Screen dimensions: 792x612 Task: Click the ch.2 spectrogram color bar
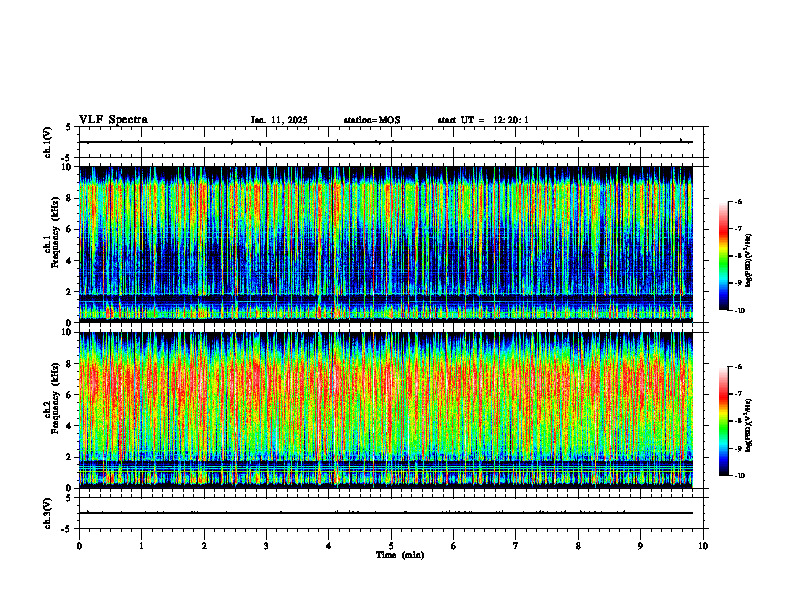(723, 421)
